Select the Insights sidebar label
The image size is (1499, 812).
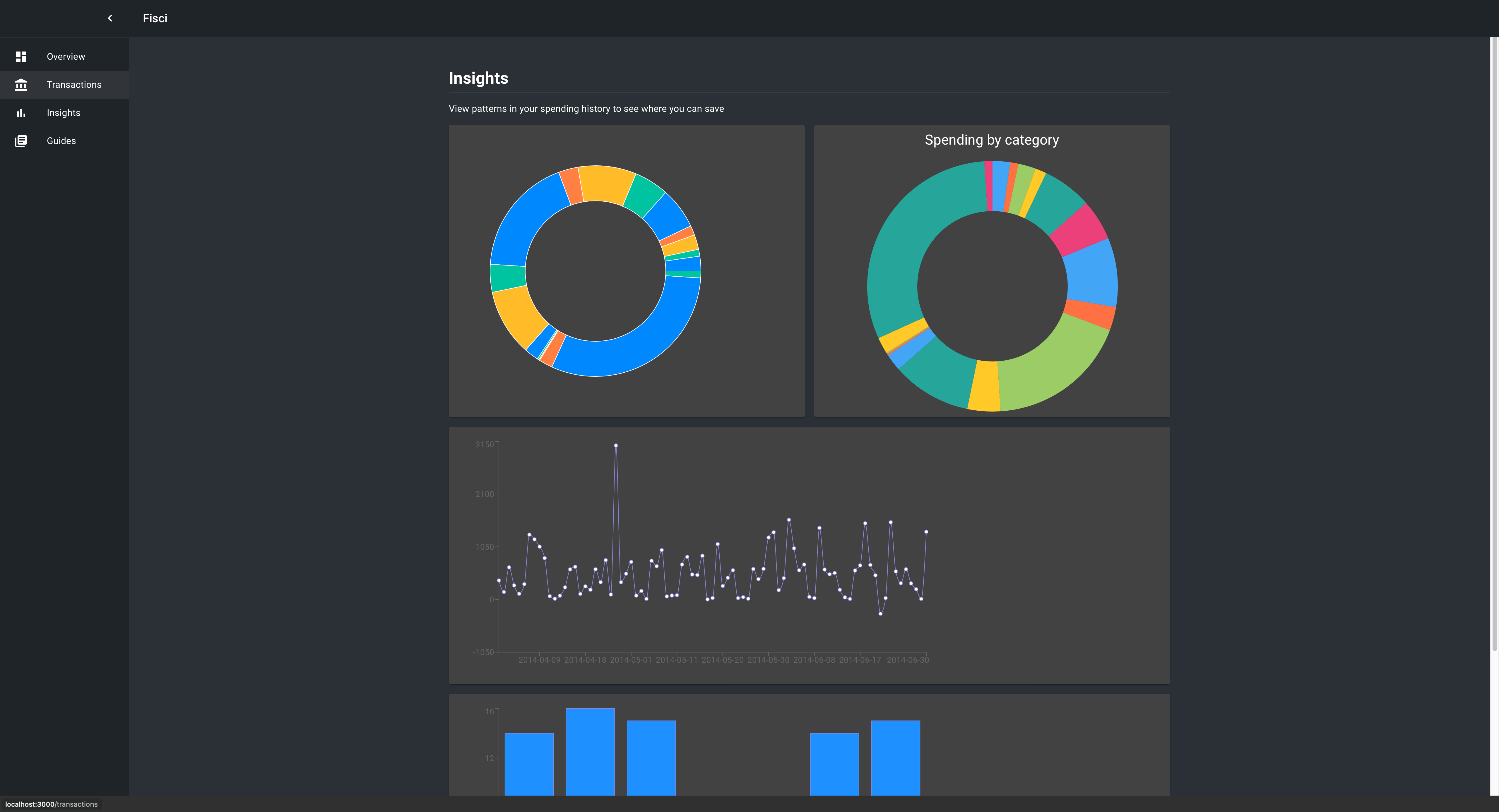(64, 113)
